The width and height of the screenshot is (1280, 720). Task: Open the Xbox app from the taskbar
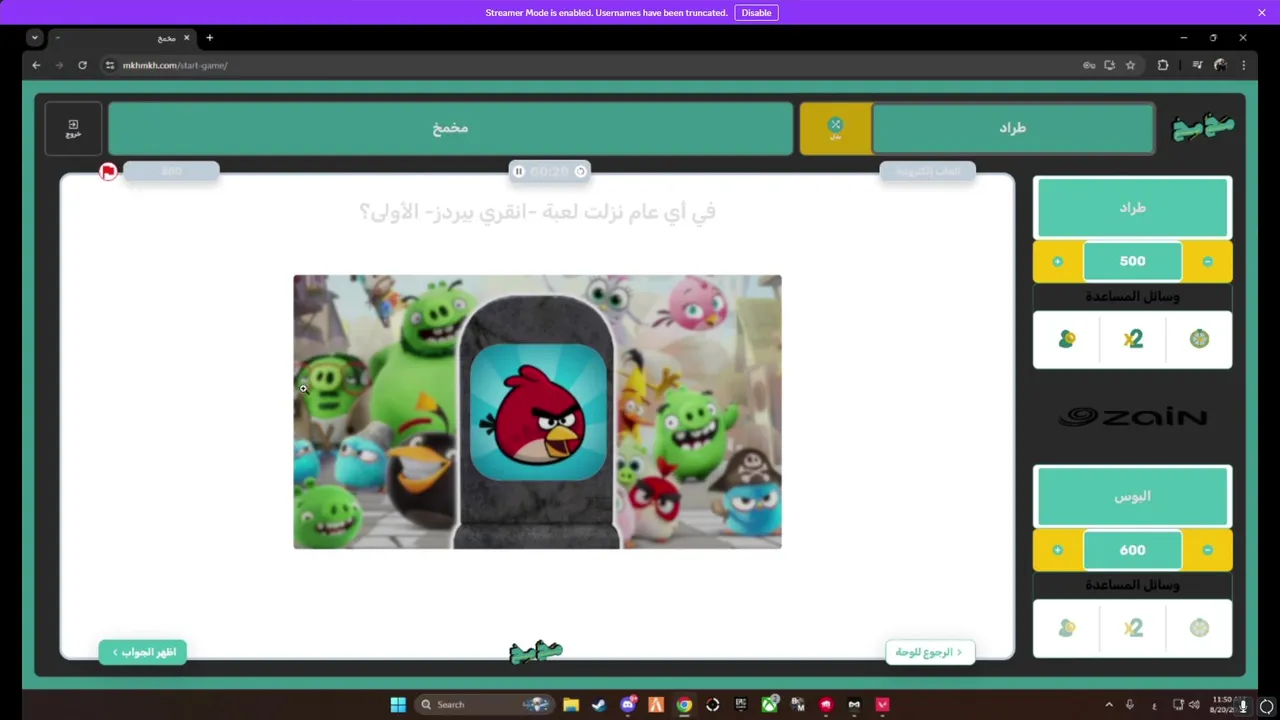(x=769, y=704)
